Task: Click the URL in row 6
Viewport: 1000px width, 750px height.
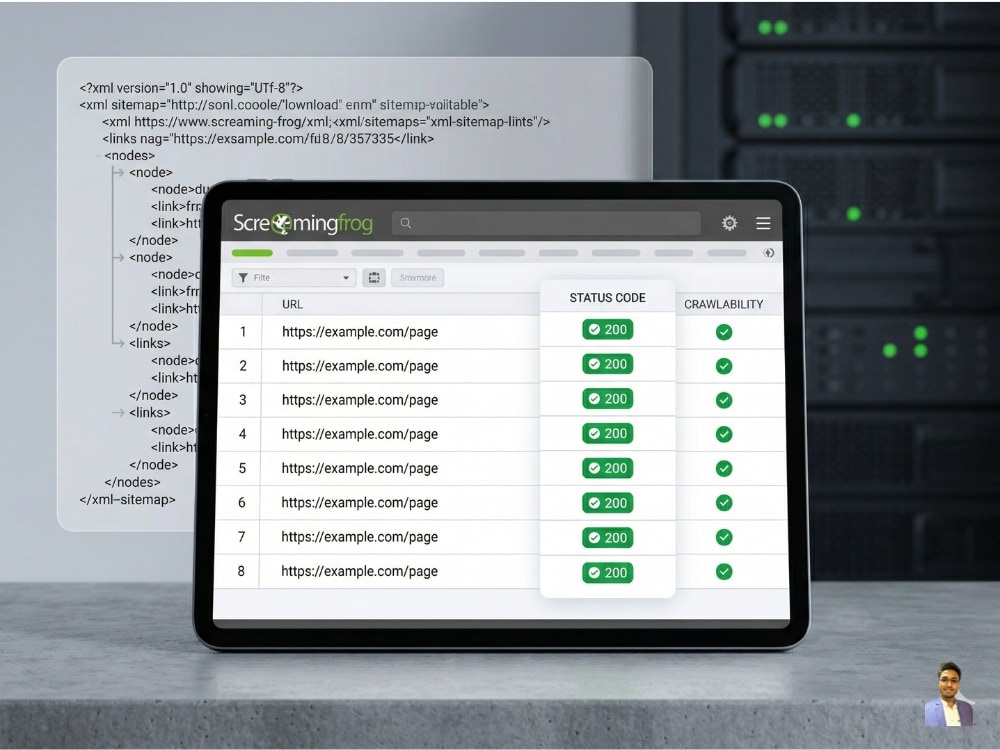Action: point(360,503)
